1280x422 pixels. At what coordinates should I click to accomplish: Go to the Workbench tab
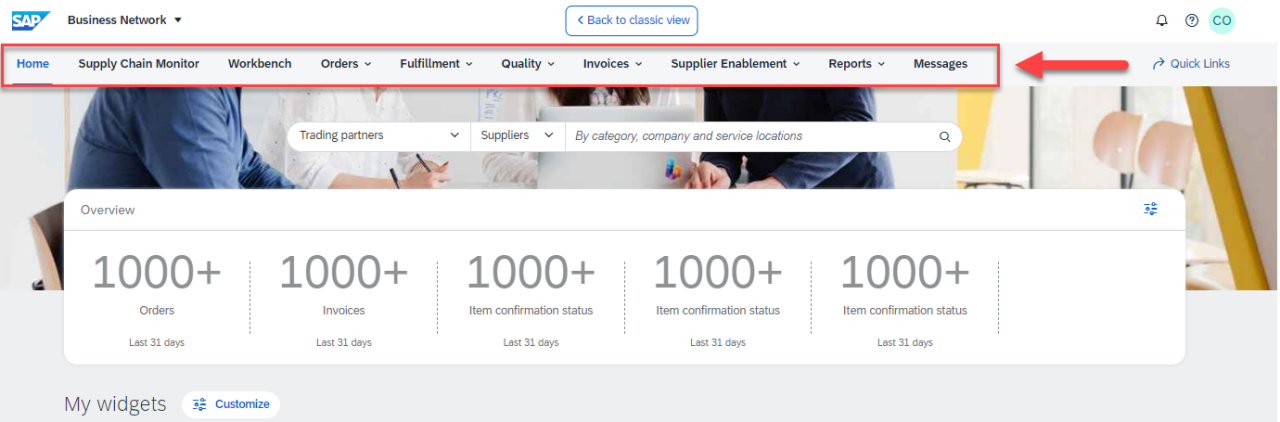[x=260, y=64]
